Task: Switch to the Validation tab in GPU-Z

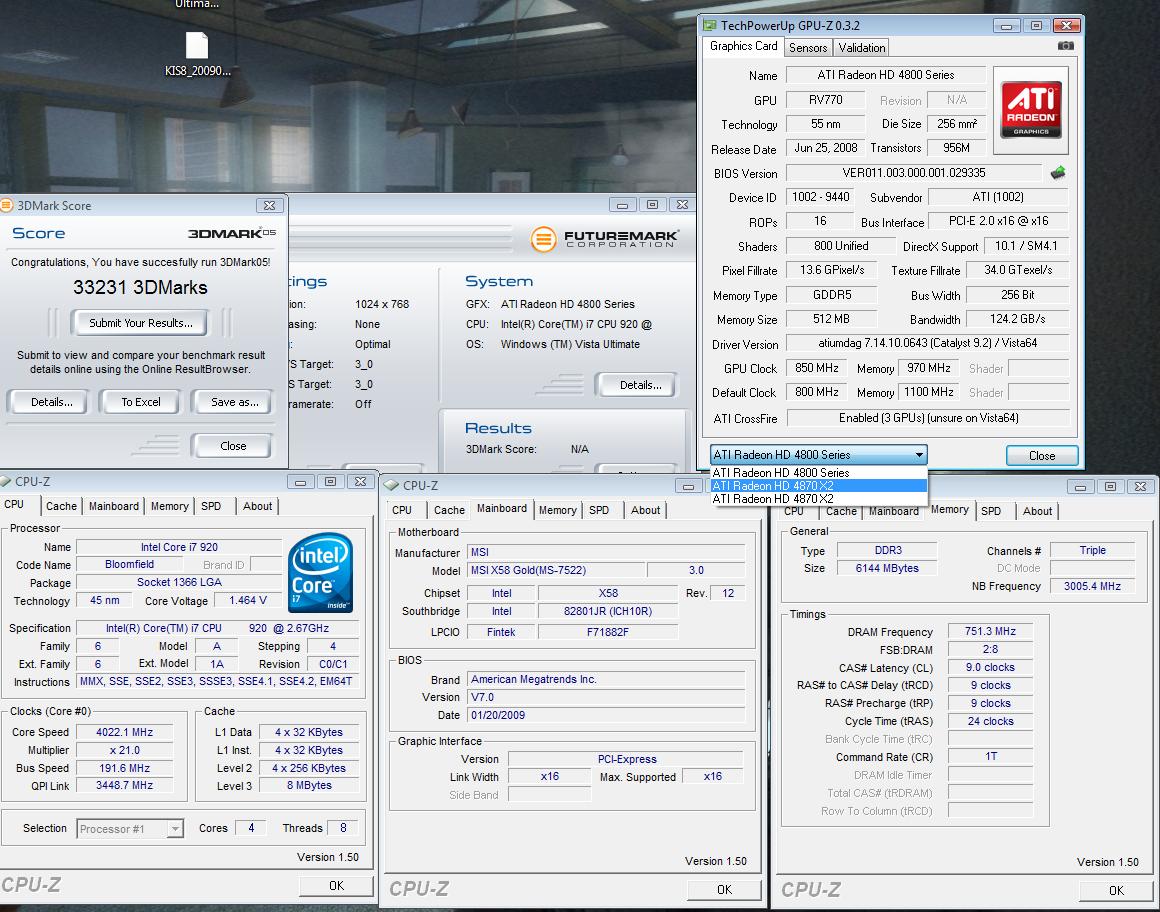Action: pos(861,47)
